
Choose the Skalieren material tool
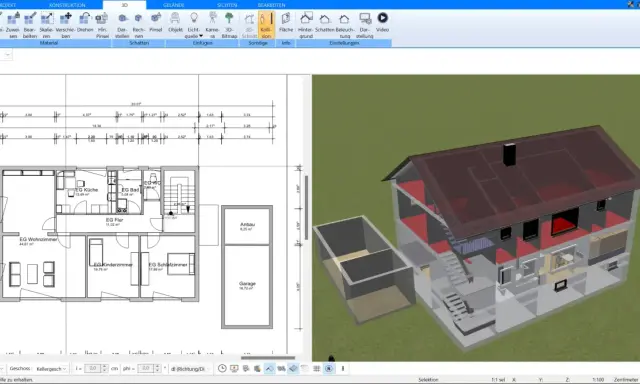pos(46,25)
